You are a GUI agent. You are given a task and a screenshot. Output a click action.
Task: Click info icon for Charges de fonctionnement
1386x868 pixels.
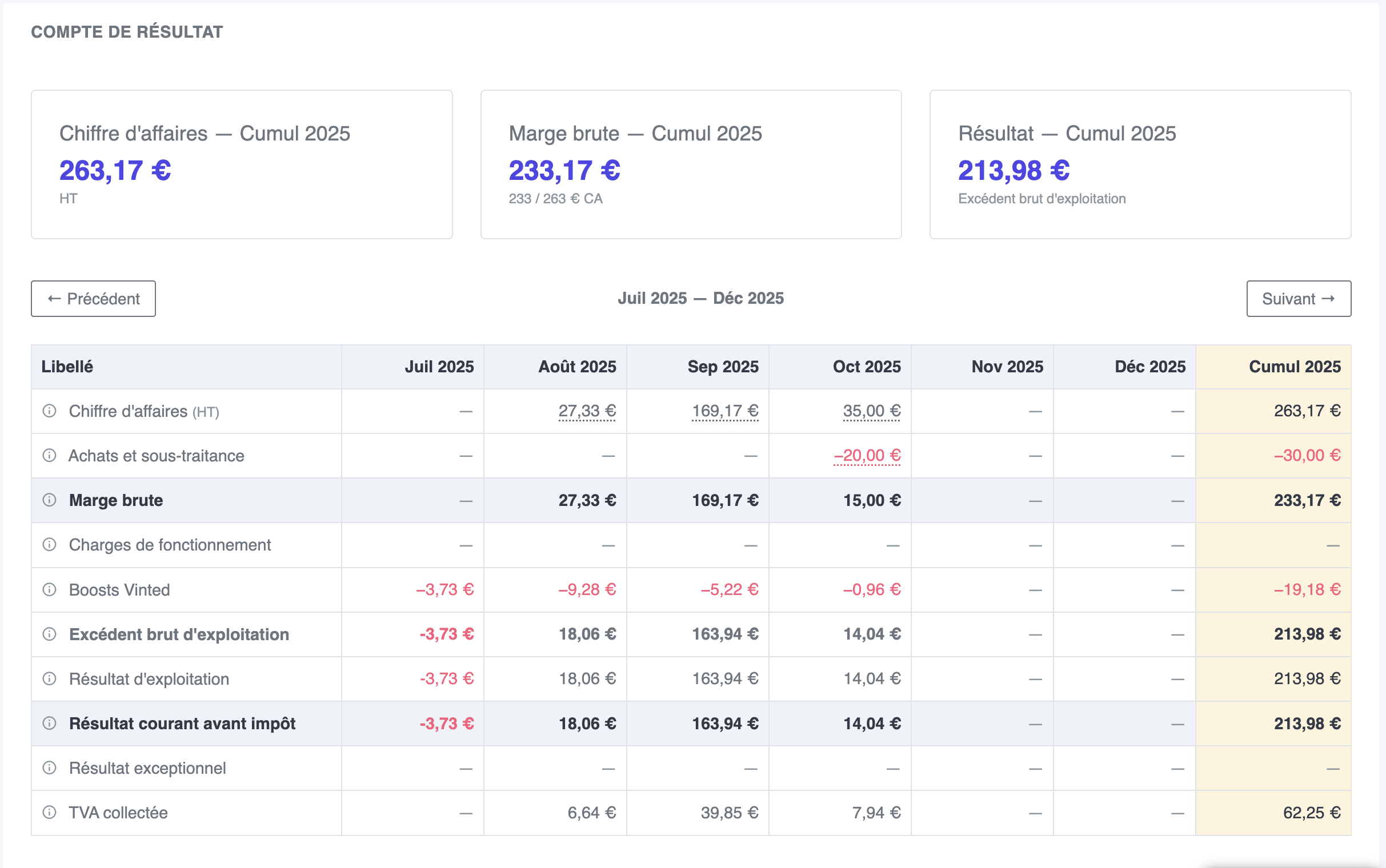coord(49,545)
